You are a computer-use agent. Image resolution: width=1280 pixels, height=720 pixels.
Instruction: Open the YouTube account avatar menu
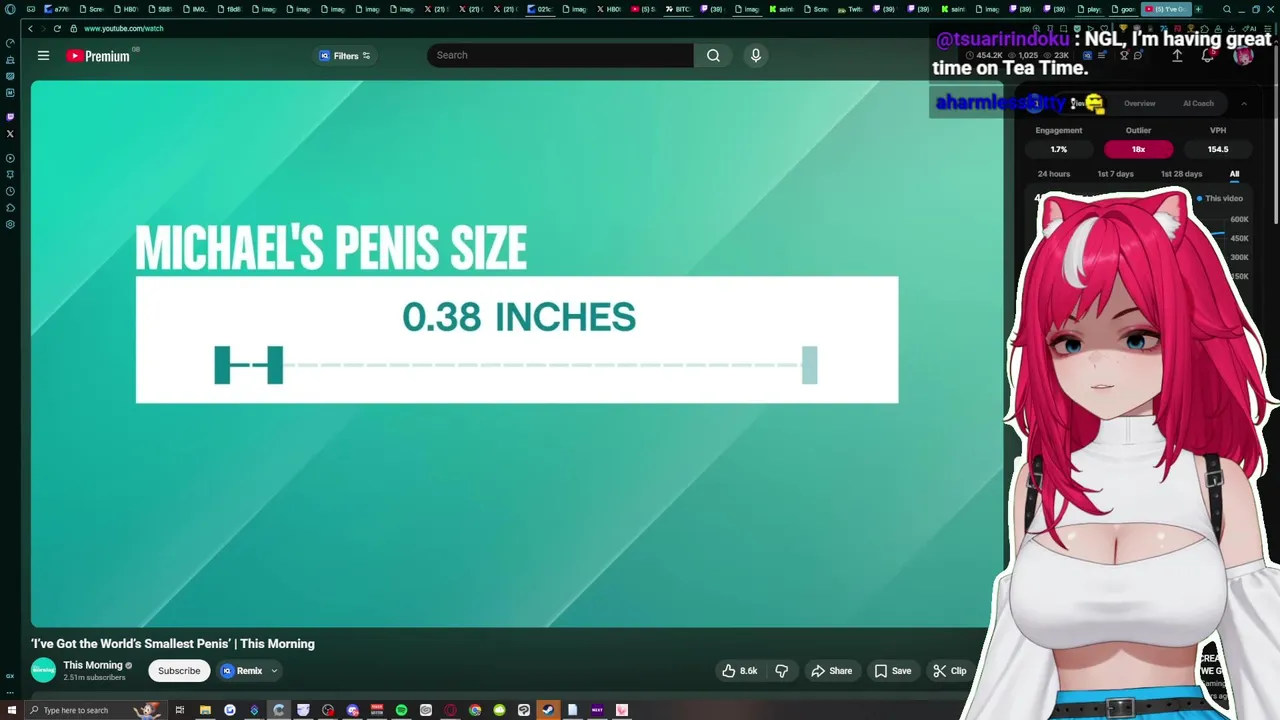pos(1243,56)
